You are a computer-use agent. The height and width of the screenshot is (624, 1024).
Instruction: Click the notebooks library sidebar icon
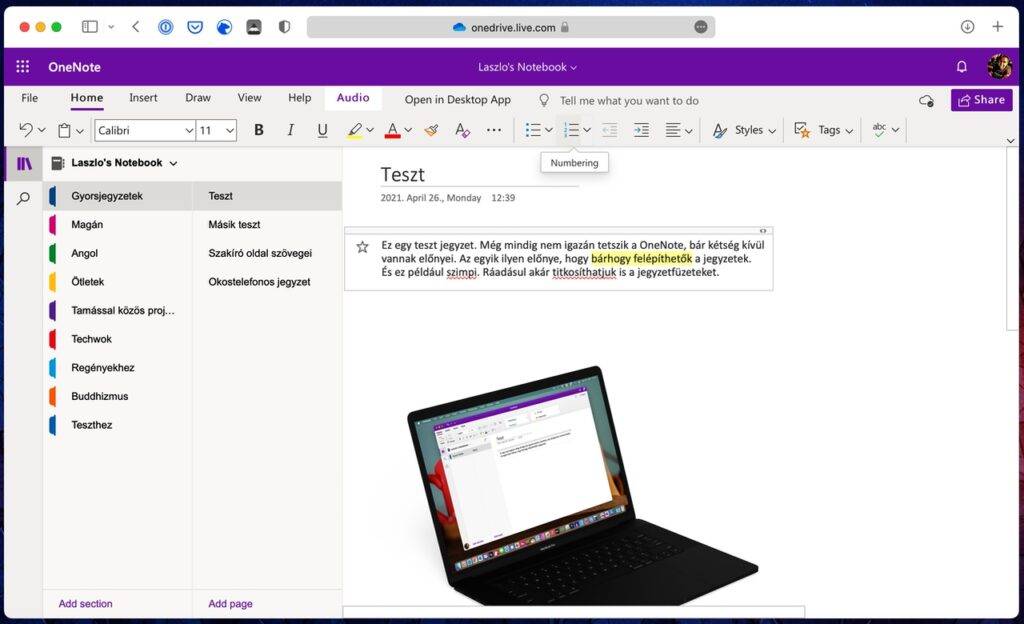point(24,163)
